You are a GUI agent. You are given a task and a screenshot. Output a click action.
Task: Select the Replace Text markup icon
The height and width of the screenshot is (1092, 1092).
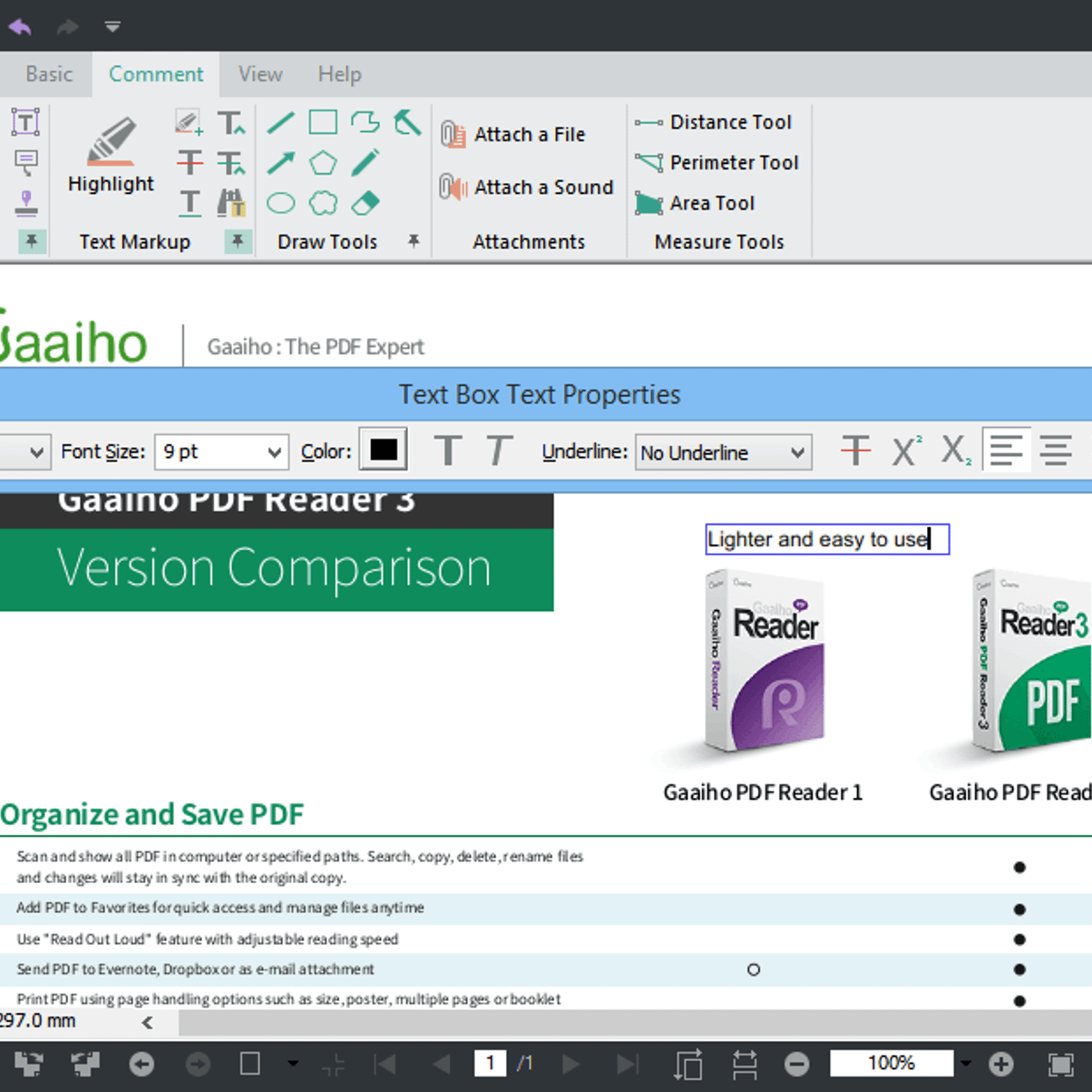(231, 163)
